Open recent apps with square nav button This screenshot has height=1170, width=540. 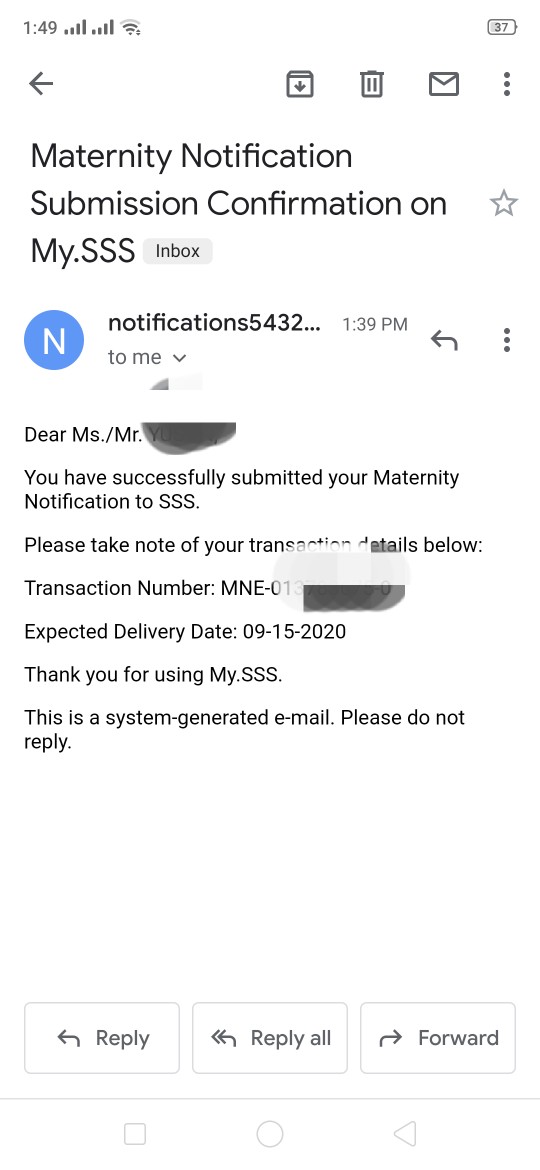point(135,1134)
